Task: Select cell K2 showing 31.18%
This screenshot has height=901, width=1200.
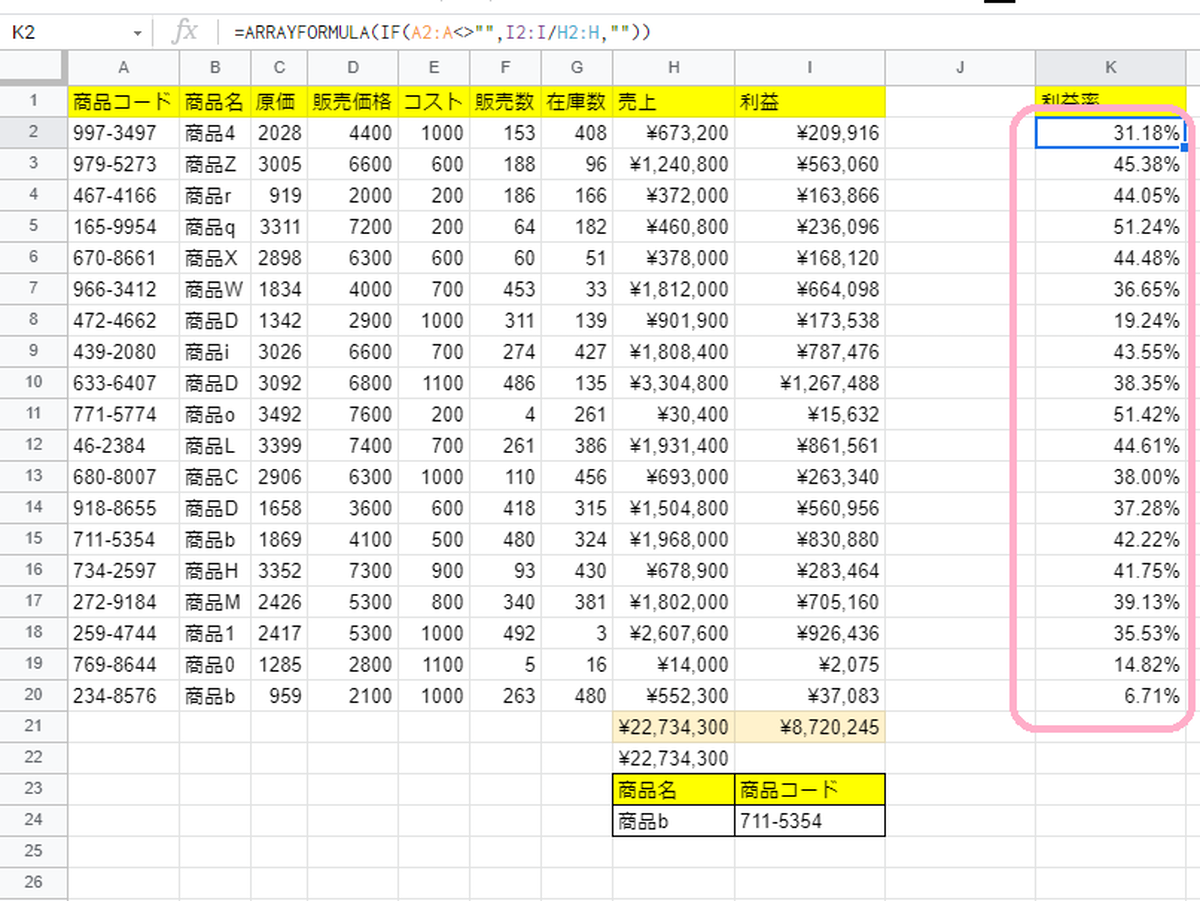Action: coord(1111,133)
